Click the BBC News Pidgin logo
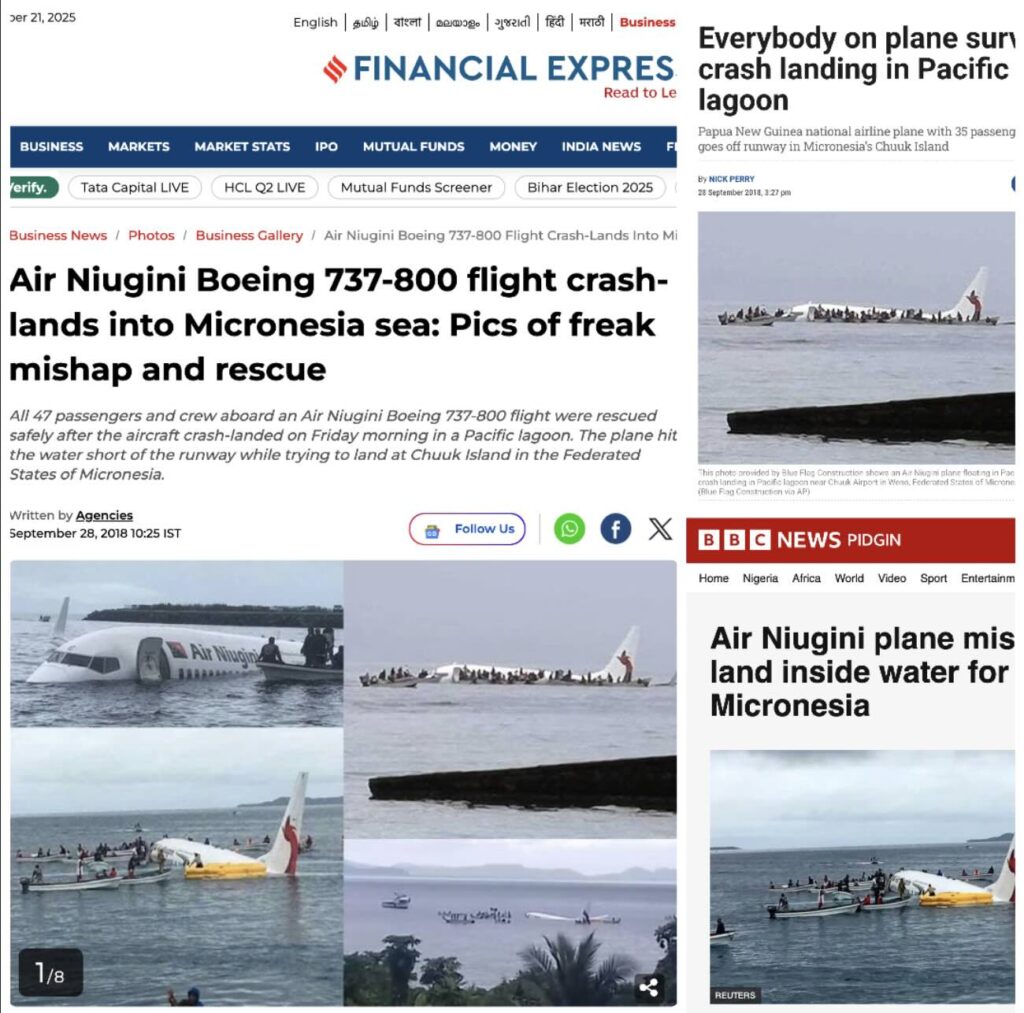The width and height of the screenshot is (1024, 1013). pyautogui.click(x=799, y=539)
